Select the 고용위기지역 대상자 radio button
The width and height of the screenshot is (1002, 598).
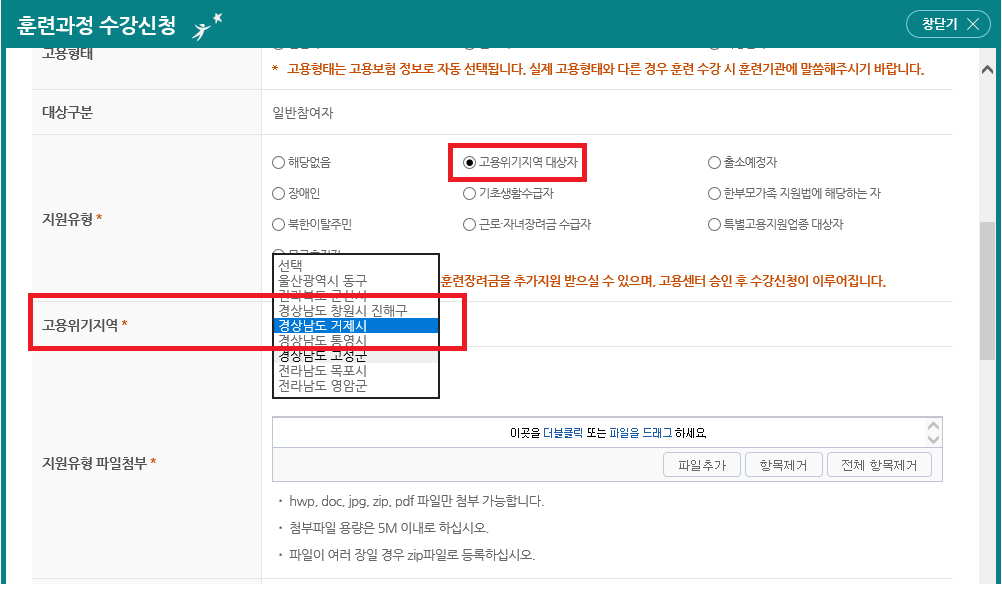(x=470, y=162)
